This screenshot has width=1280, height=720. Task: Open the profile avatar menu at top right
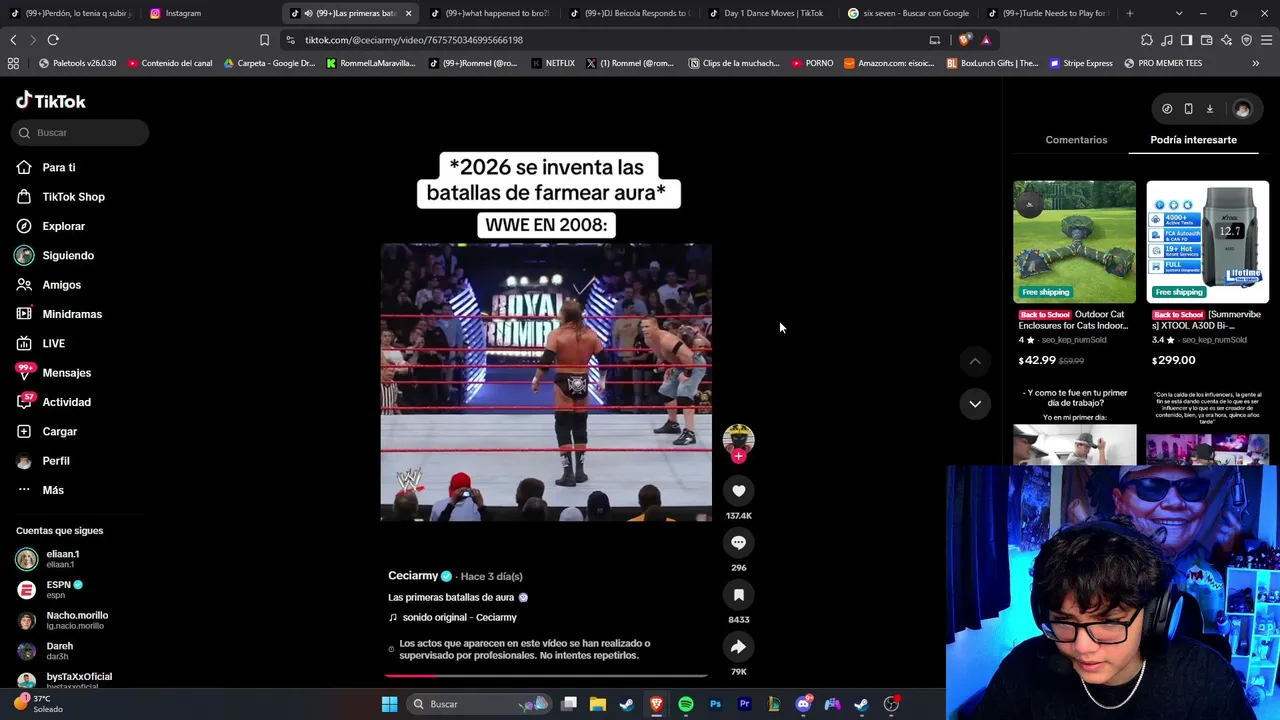tap(1242, 109)
